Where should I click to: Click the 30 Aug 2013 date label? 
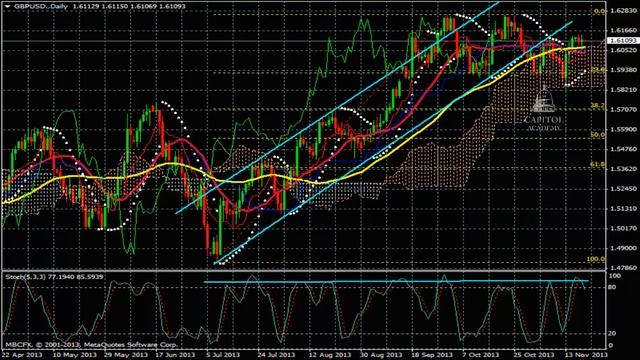click(380, 355)
